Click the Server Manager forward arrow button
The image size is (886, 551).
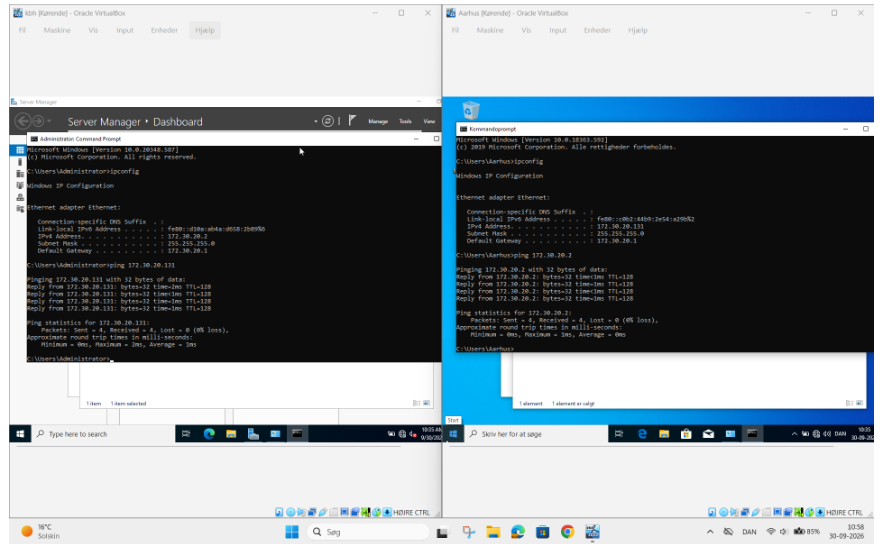click(x=38, y=121)
